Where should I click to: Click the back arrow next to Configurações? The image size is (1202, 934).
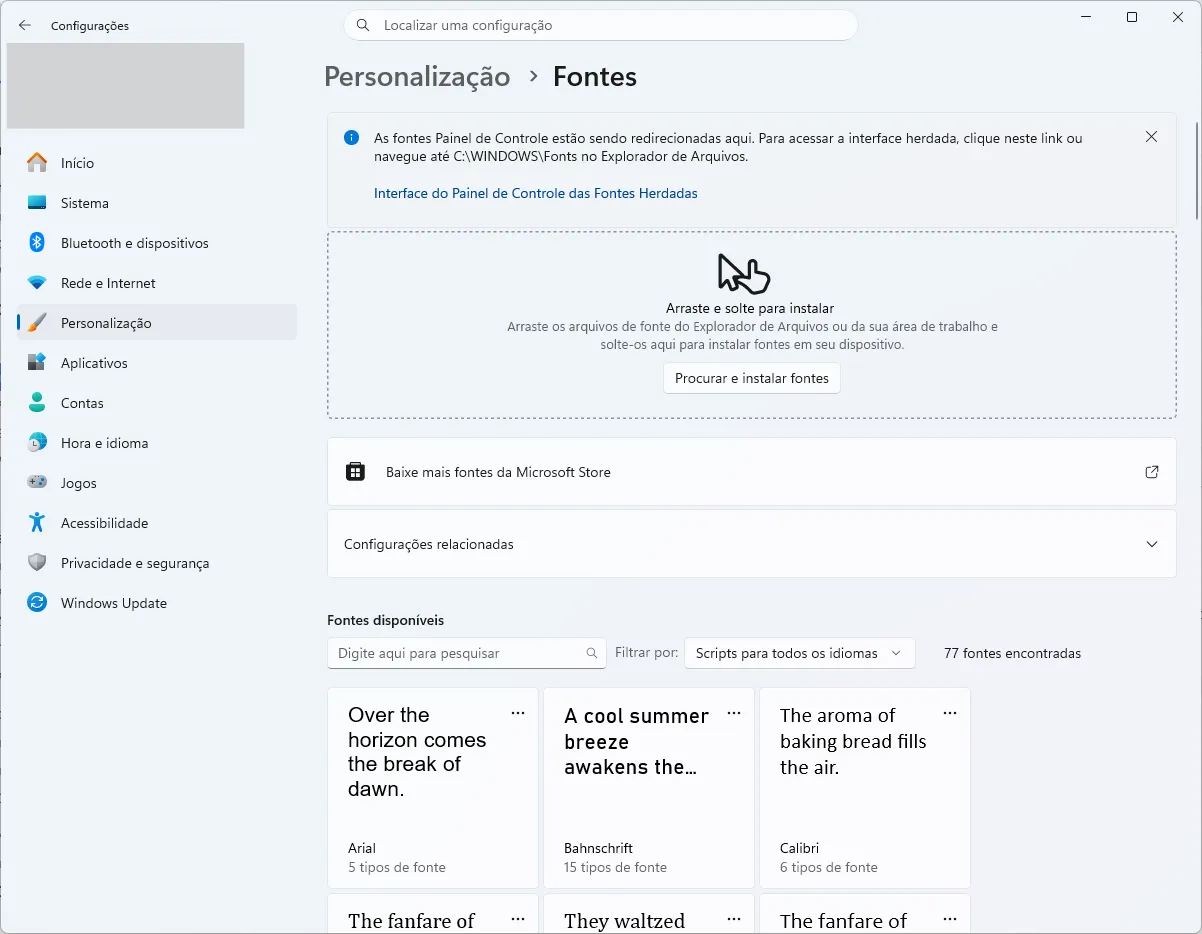click(x=24, y=25)
